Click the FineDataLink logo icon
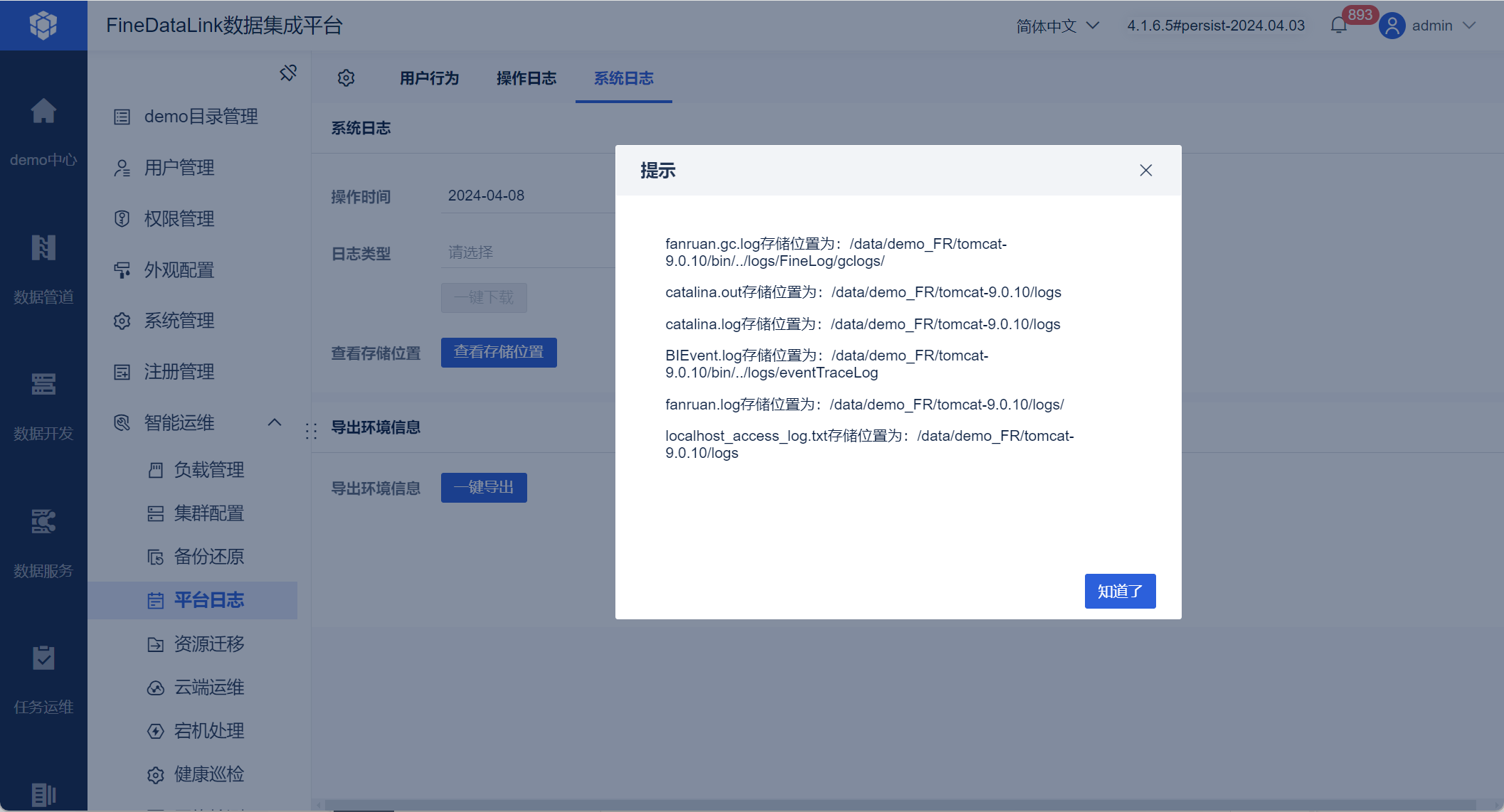 (43, 26)
